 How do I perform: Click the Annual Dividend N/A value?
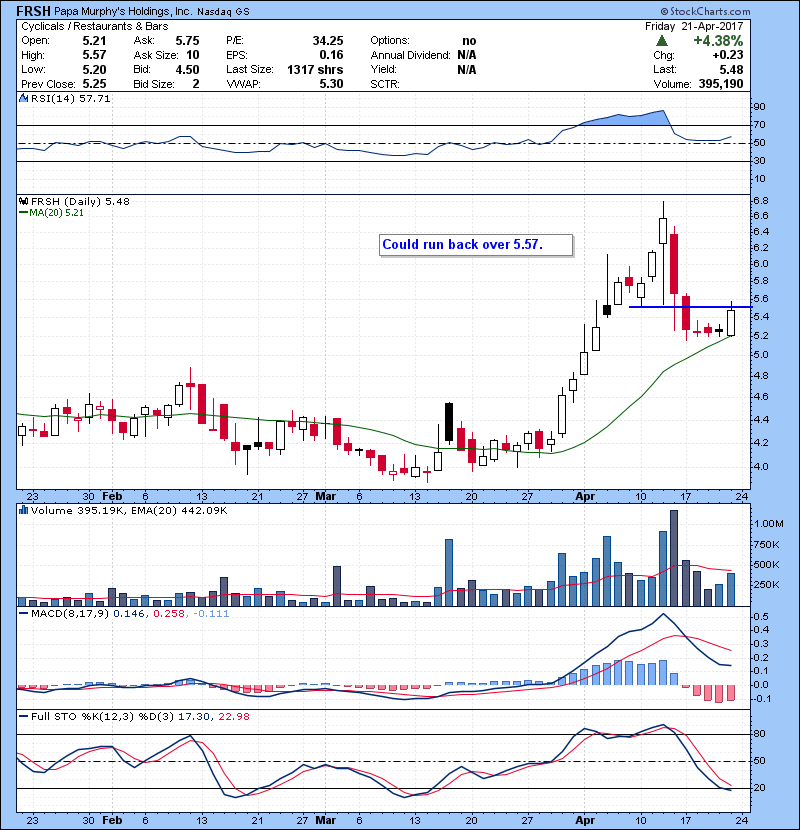(x=467, y=55)
